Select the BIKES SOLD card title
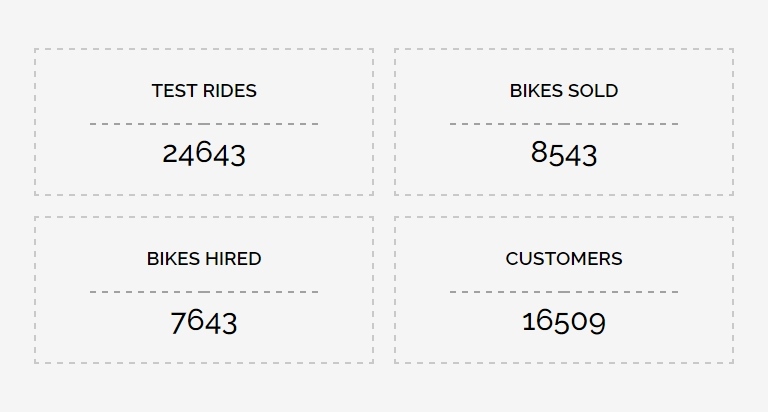Screen dimensions: 768x412 (x=564, y=91)
